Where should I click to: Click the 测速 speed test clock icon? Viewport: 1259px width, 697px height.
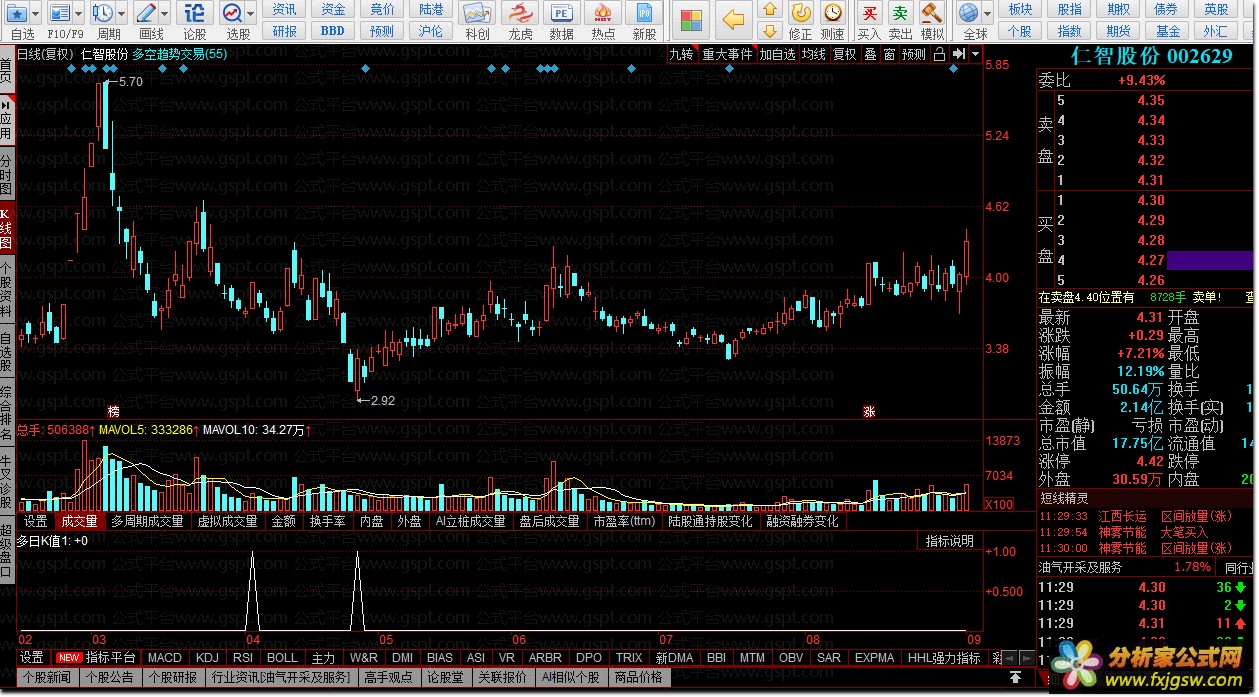(833, 13)
